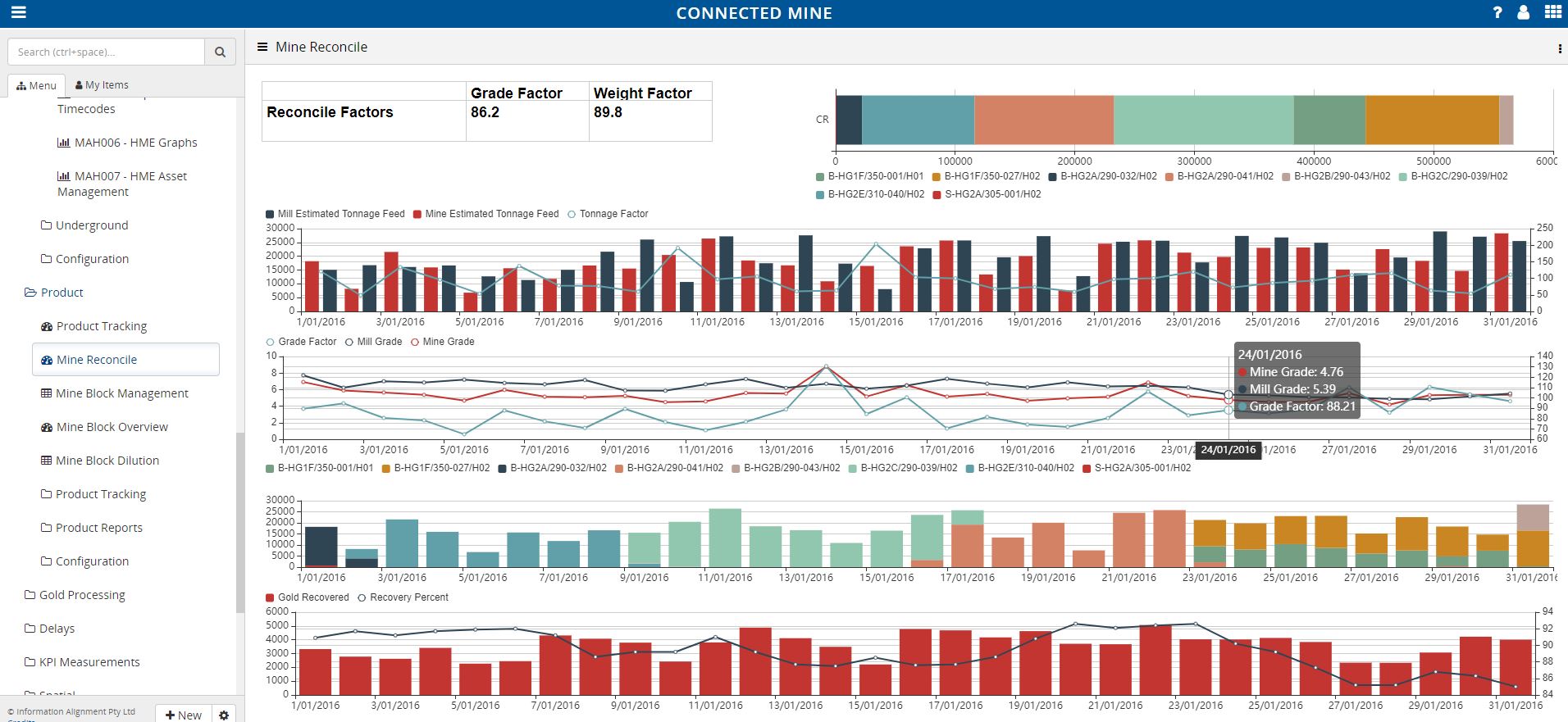Click the search magnifier button
1568x722 pixels.
[x=220, y=52]
